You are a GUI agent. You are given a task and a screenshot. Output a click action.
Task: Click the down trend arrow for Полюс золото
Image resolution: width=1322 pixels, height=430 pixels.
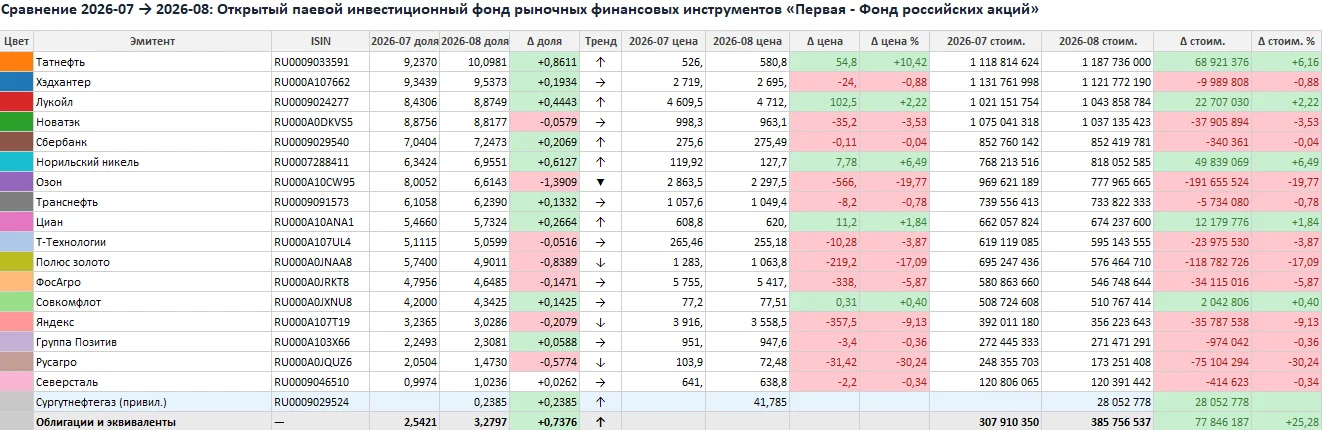click(600, 261)
